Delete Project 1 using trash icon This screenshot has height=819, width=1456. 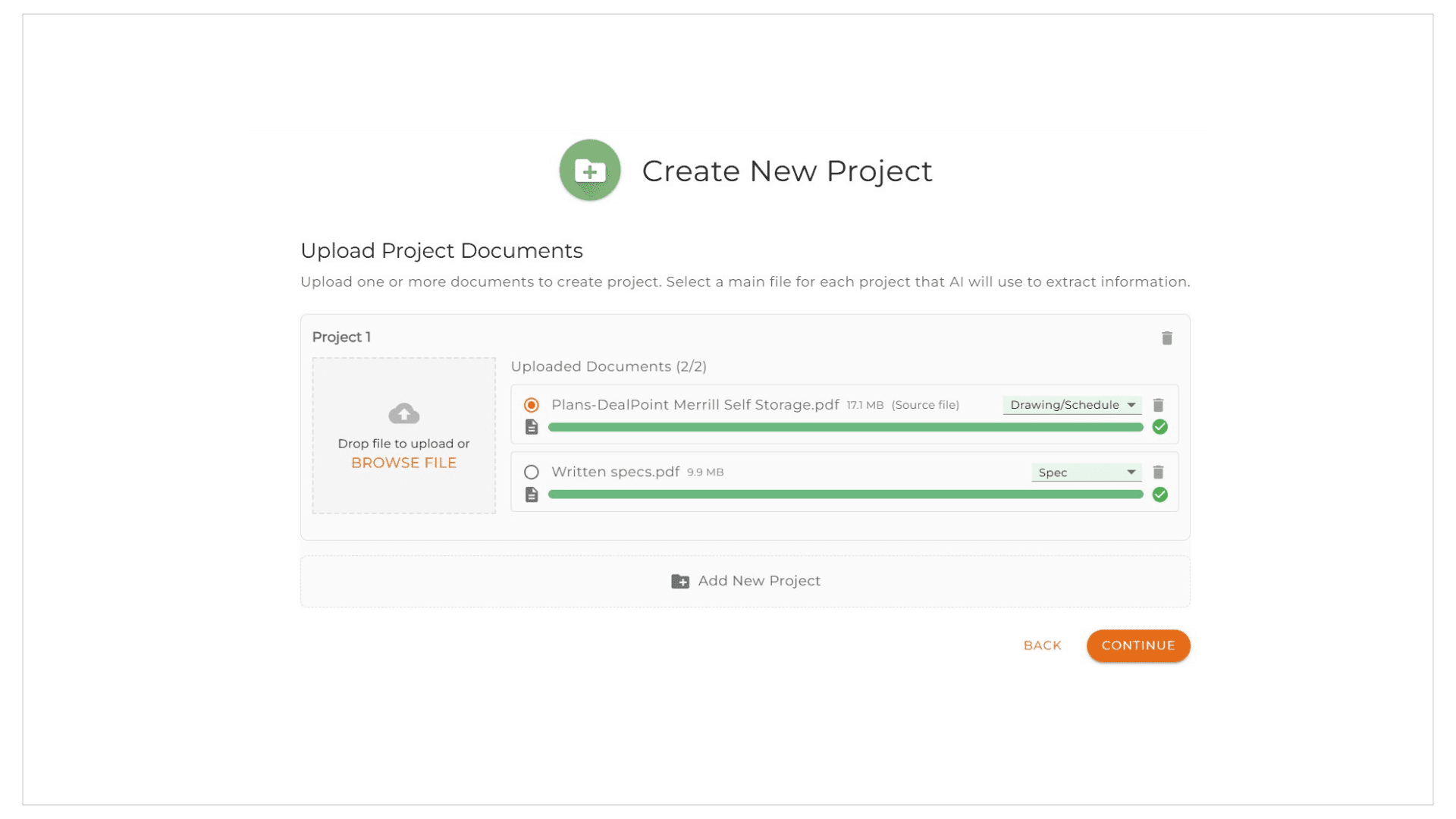coord(1166,338)
